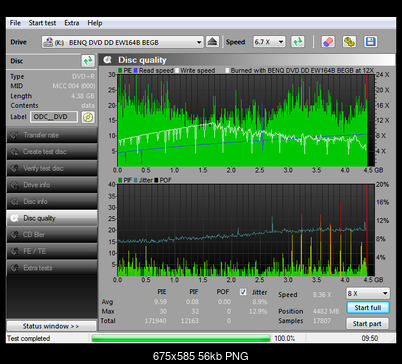Click the Start part button

367,323
